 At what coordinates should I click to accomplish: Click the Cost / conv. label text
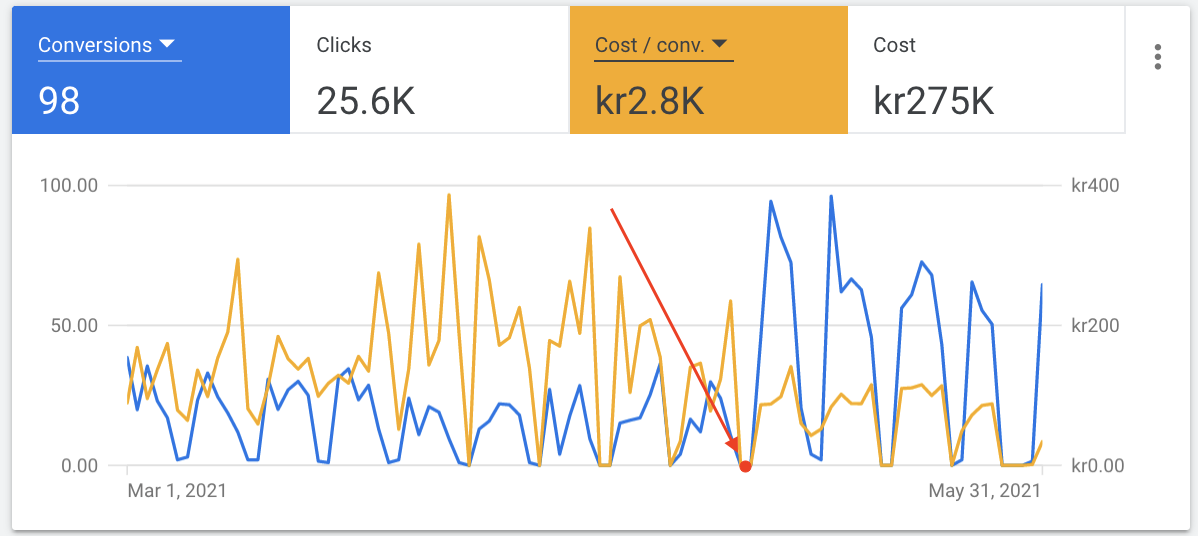649,45
